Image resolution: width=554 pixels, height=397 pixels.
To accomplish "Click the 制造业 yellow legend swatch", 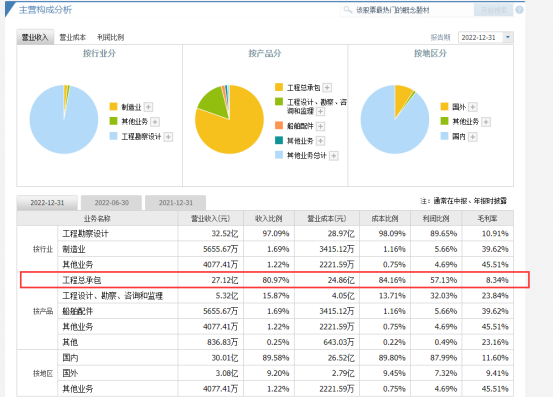I will [x=113, y=106].
